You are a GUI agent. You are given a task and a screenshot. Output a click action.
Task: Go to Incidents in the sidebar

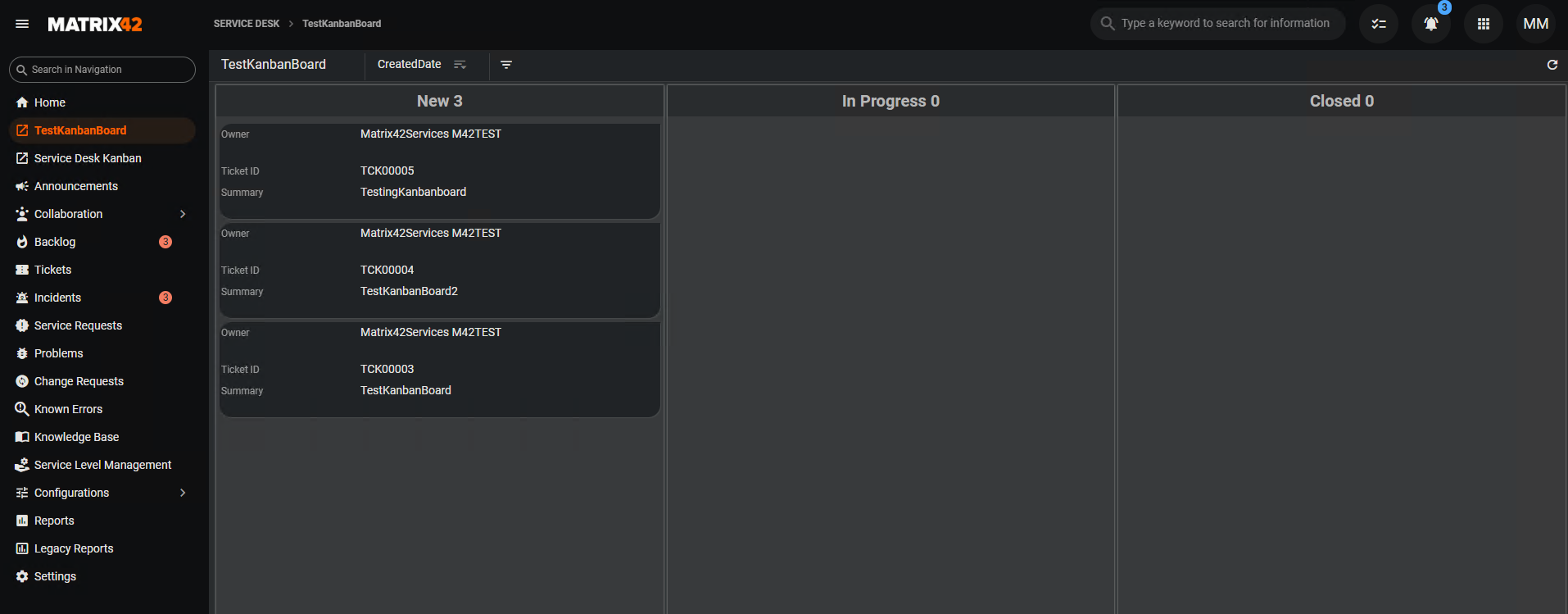pyautogui.click(x=57, y=298)
